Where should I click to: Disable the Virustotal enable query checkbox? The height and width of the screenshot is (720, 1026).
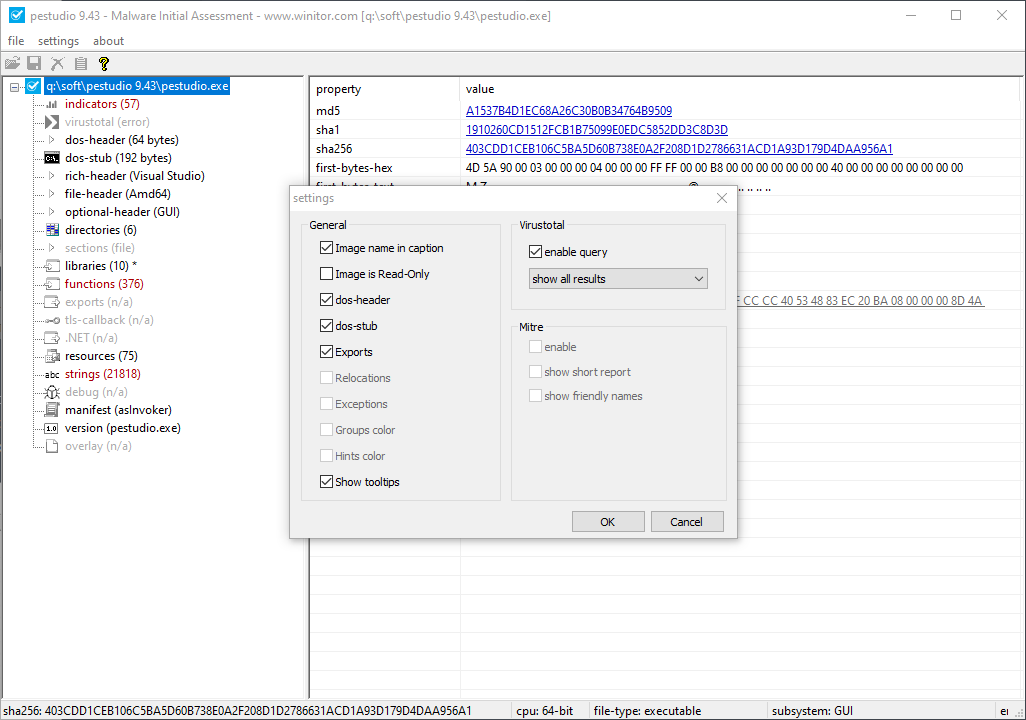tap(536, 252)
